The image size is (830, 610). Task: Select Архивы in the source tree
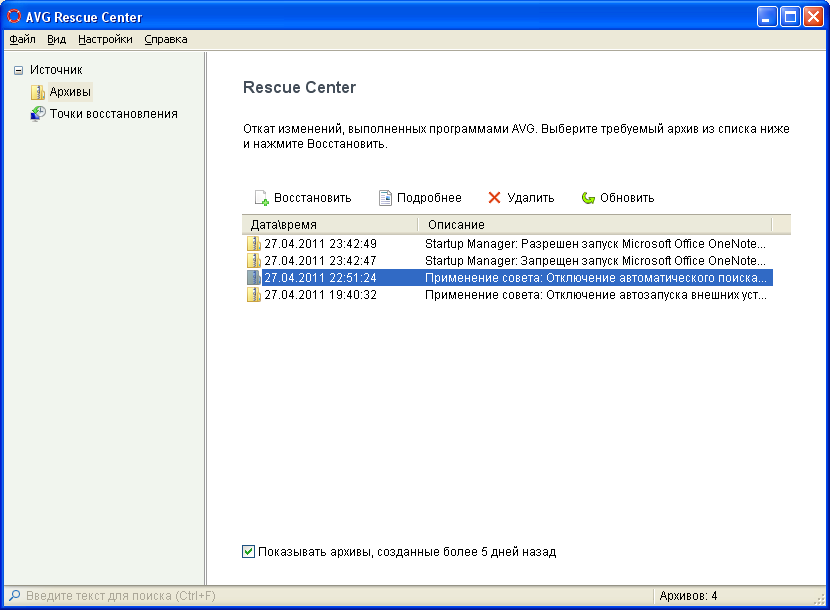pyautogui.click(x=70, y=92)
